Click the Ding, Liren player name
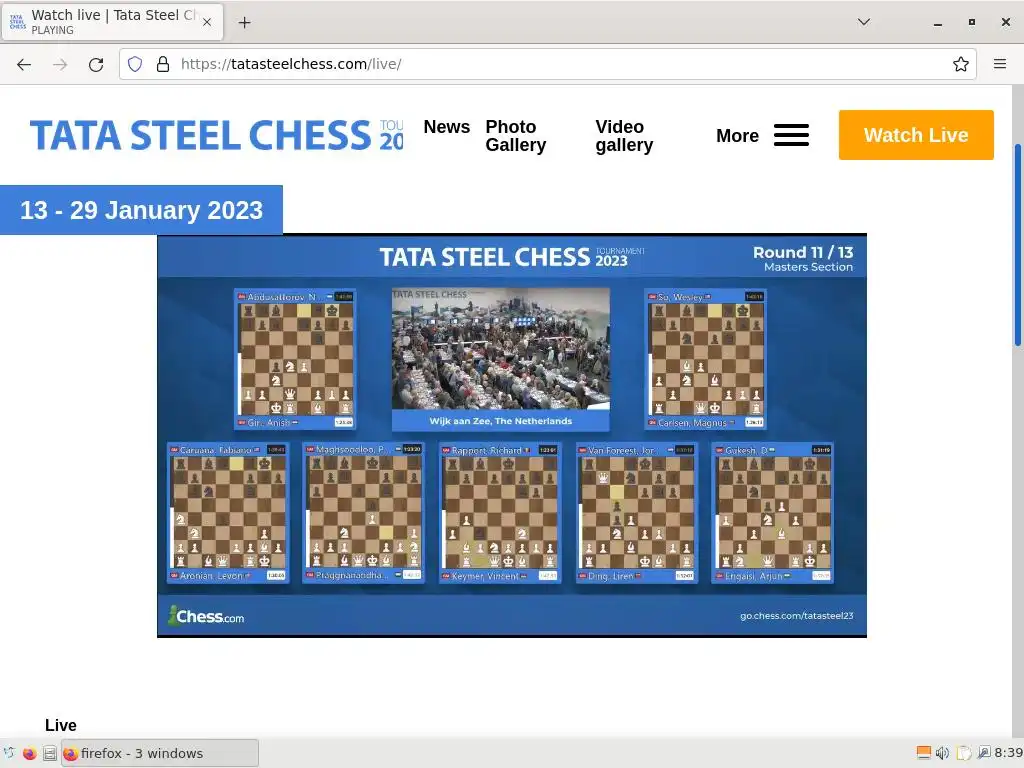 610,576
